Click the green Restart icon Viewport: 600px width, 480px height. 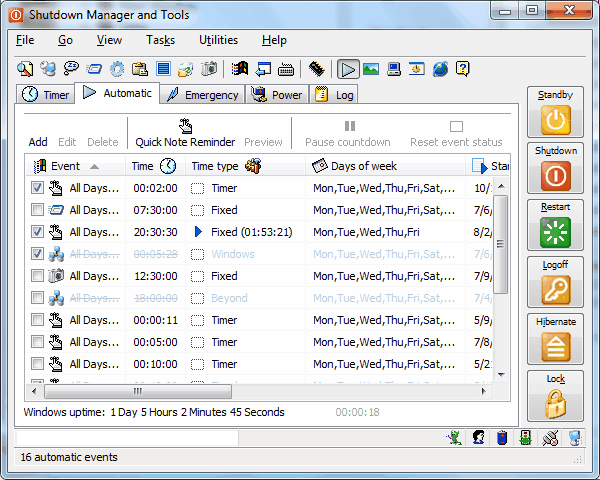(556, 232)
